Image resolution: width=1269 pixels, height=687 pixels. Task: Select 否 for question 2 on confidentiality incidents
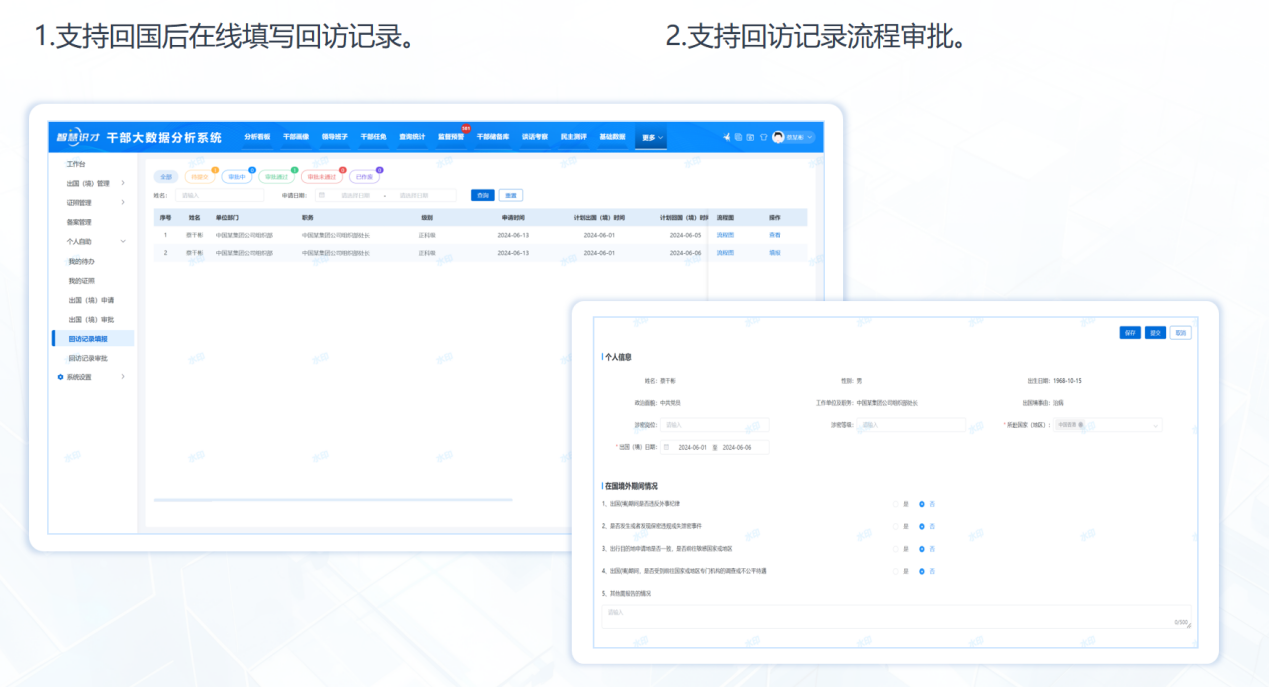click(922, 526)
